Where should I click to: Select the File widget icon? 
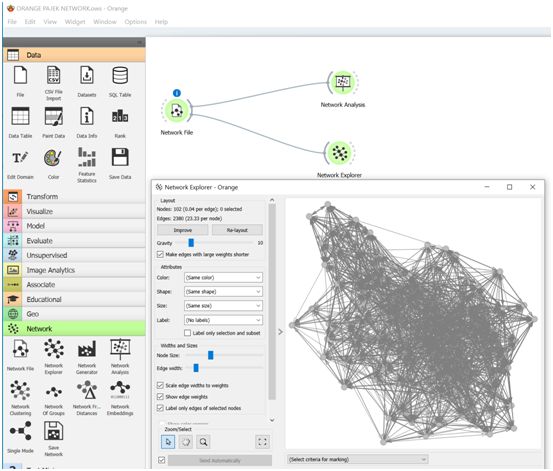tap(20, 75)
